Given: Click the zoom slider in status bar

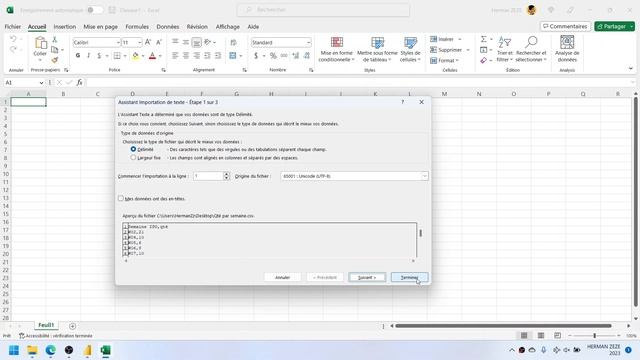Looking at the screenshot, I should 594,336.
